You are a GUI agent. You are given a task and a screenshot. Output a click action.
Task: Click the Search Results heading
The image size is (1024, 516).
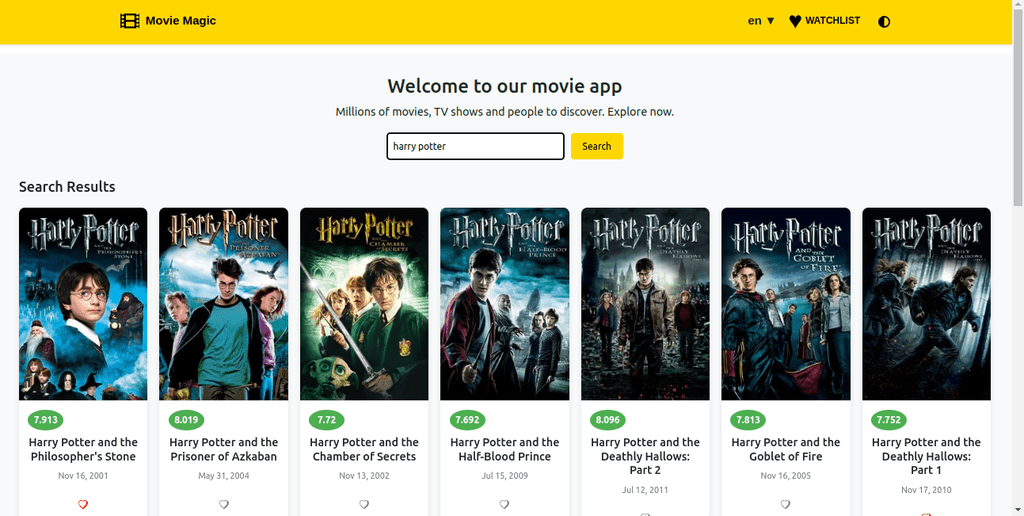coord(67,187)
